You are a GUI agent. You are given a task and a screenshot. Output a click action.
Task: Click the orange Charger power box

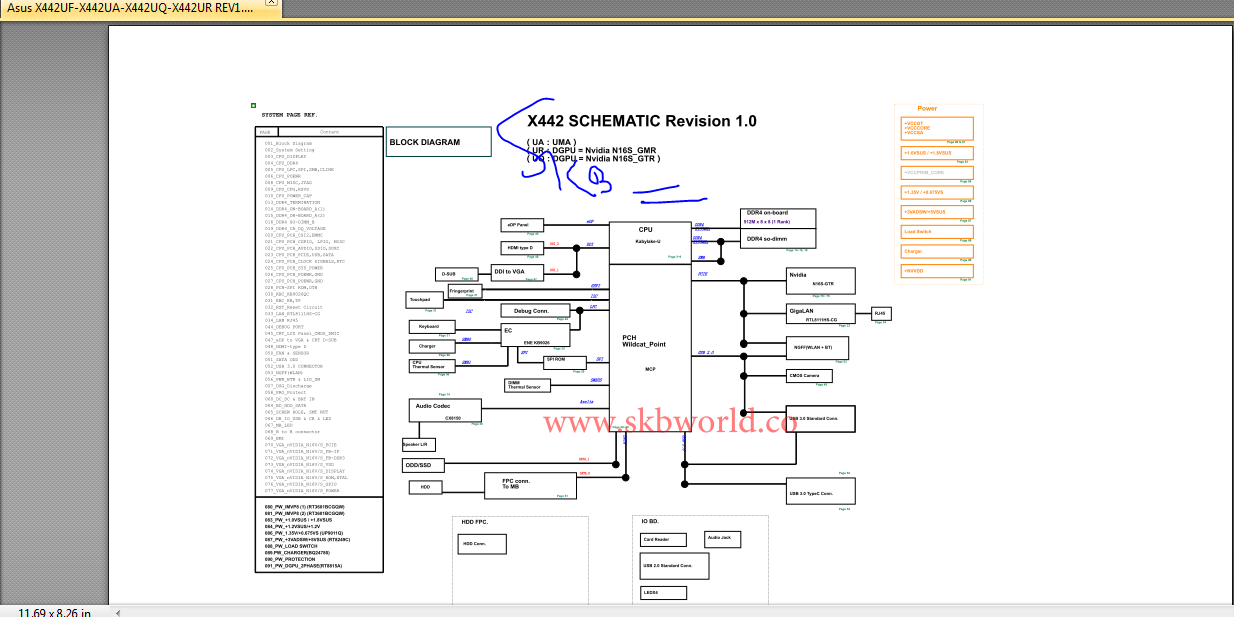[x=937, y=251]
